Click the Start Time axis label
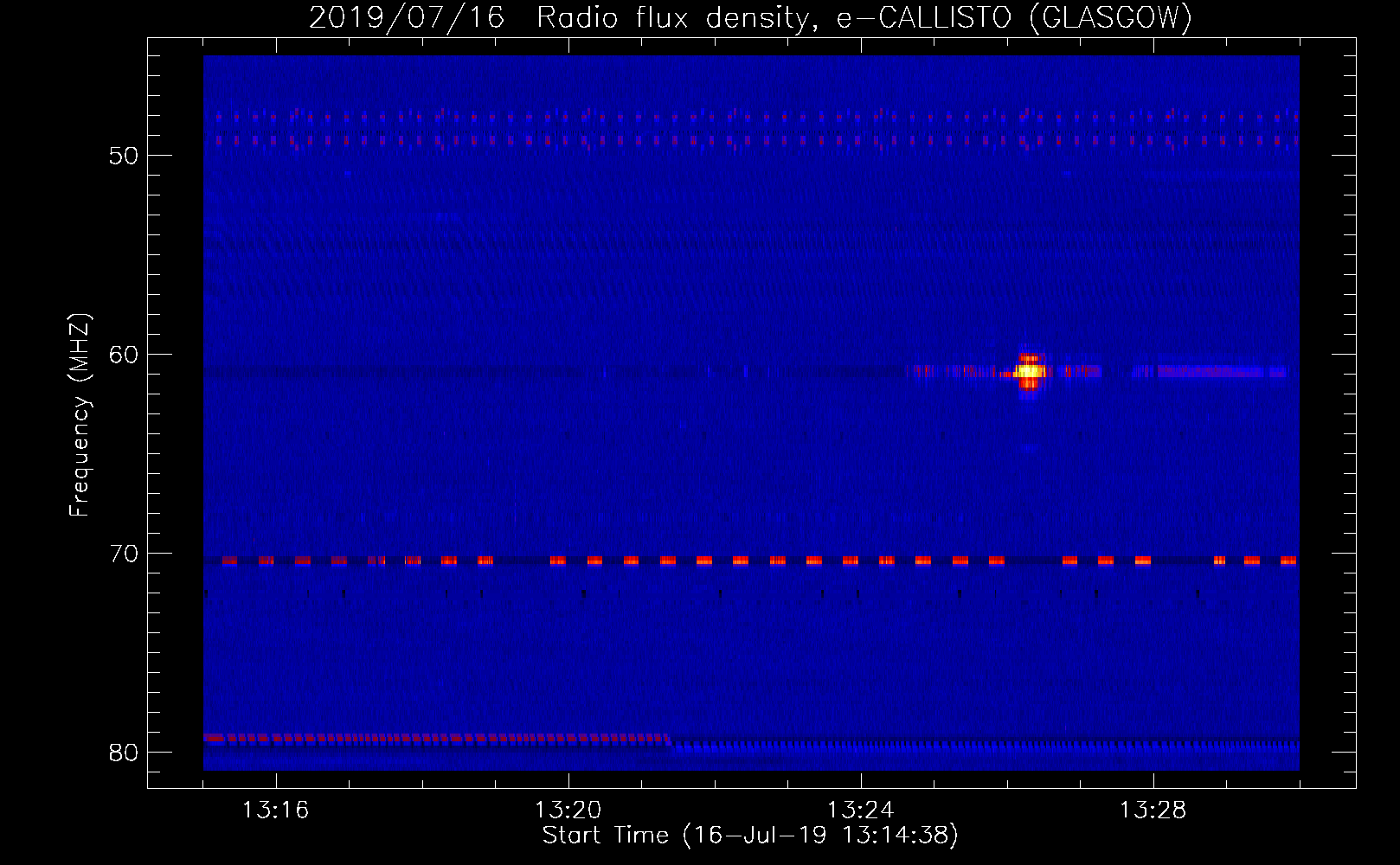 [750, 836]
